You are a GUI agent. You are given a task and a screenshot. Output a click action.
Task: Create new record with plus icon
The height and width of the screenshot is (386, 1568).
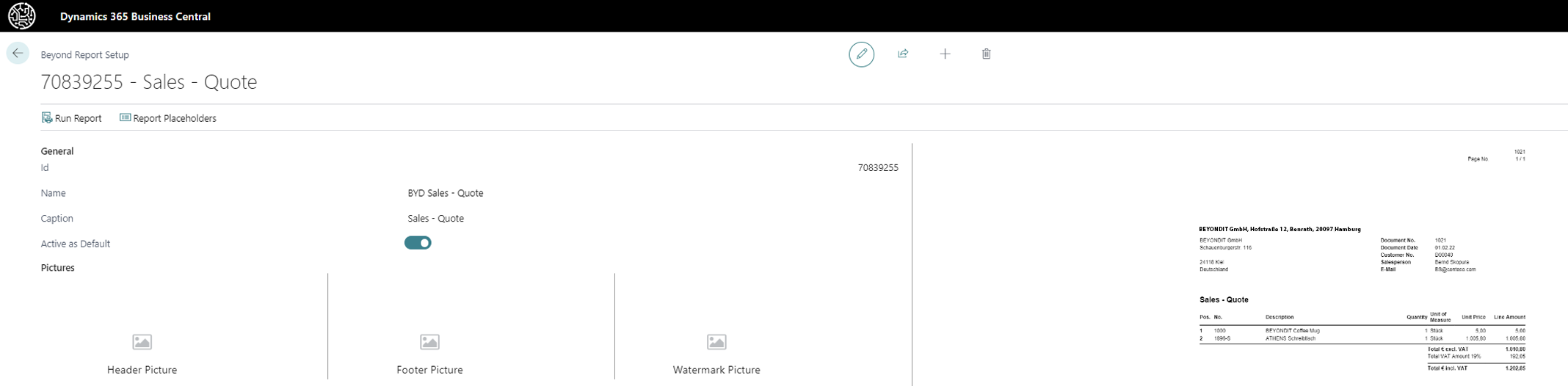tap(945, 54)
